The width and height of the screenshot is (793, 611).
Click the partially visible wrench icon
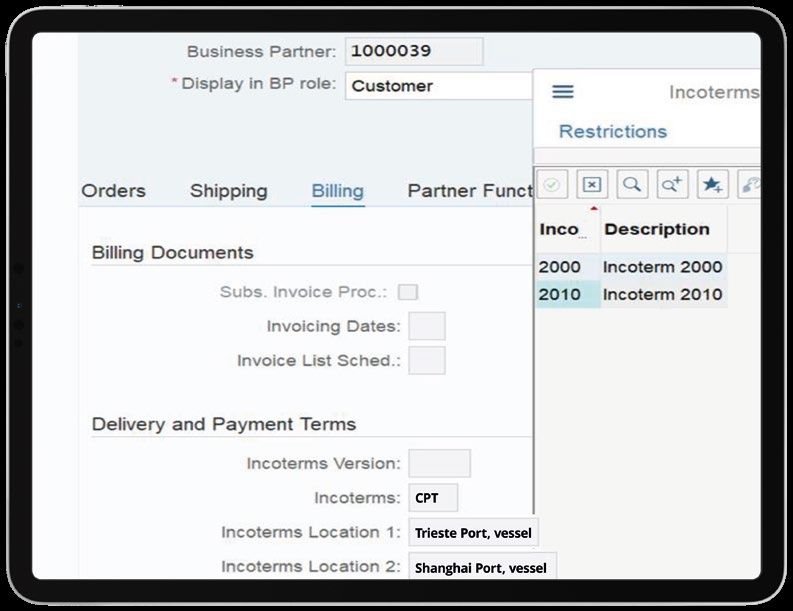tap(750, 184)
